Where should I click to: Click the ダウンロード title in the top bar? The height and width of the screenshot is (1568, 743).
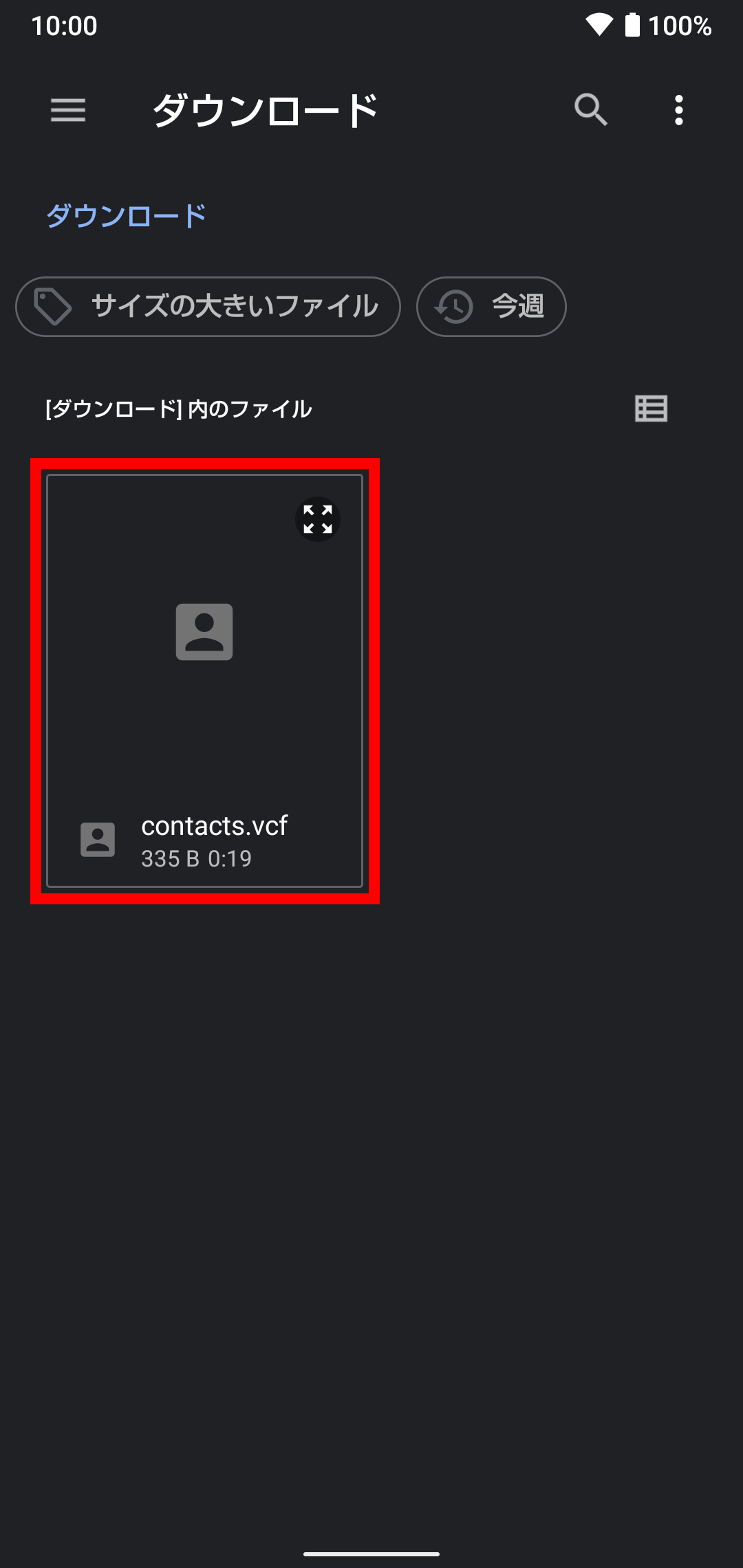coord(266,110)
